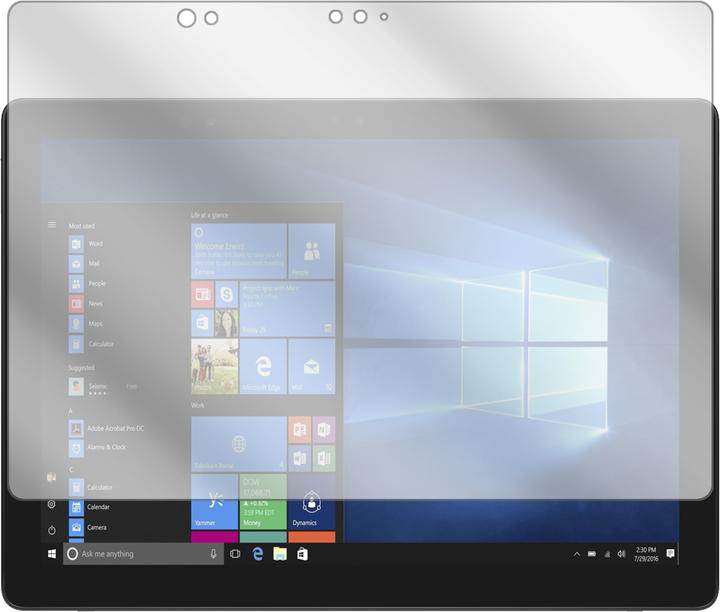Select the Life at a glance heading

point(209,215)
